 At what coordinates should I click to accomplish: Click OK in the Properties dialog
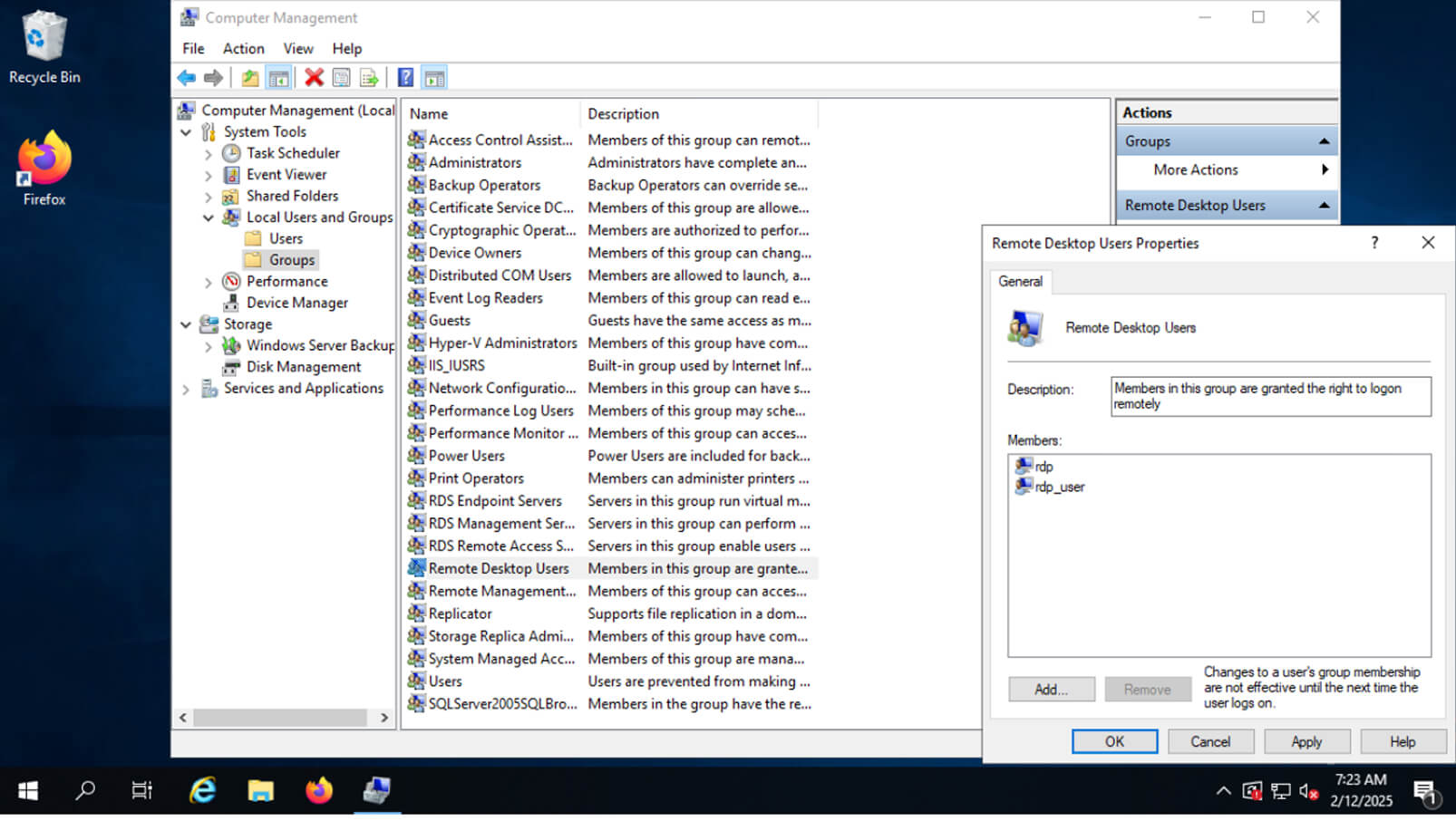1115,741
